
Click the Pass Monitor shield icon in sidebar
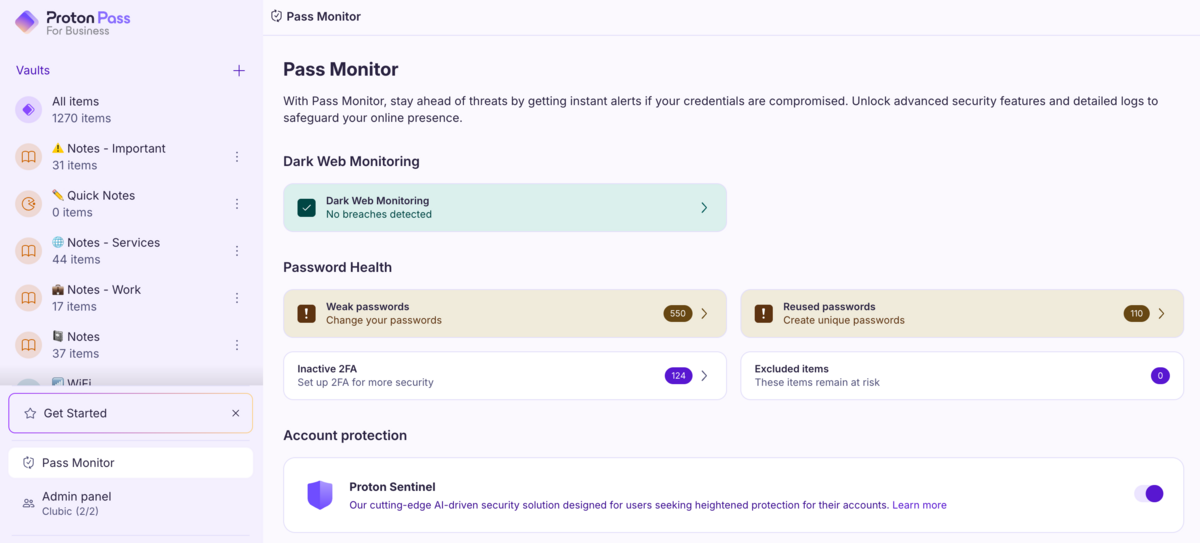(x=28, y=463)
